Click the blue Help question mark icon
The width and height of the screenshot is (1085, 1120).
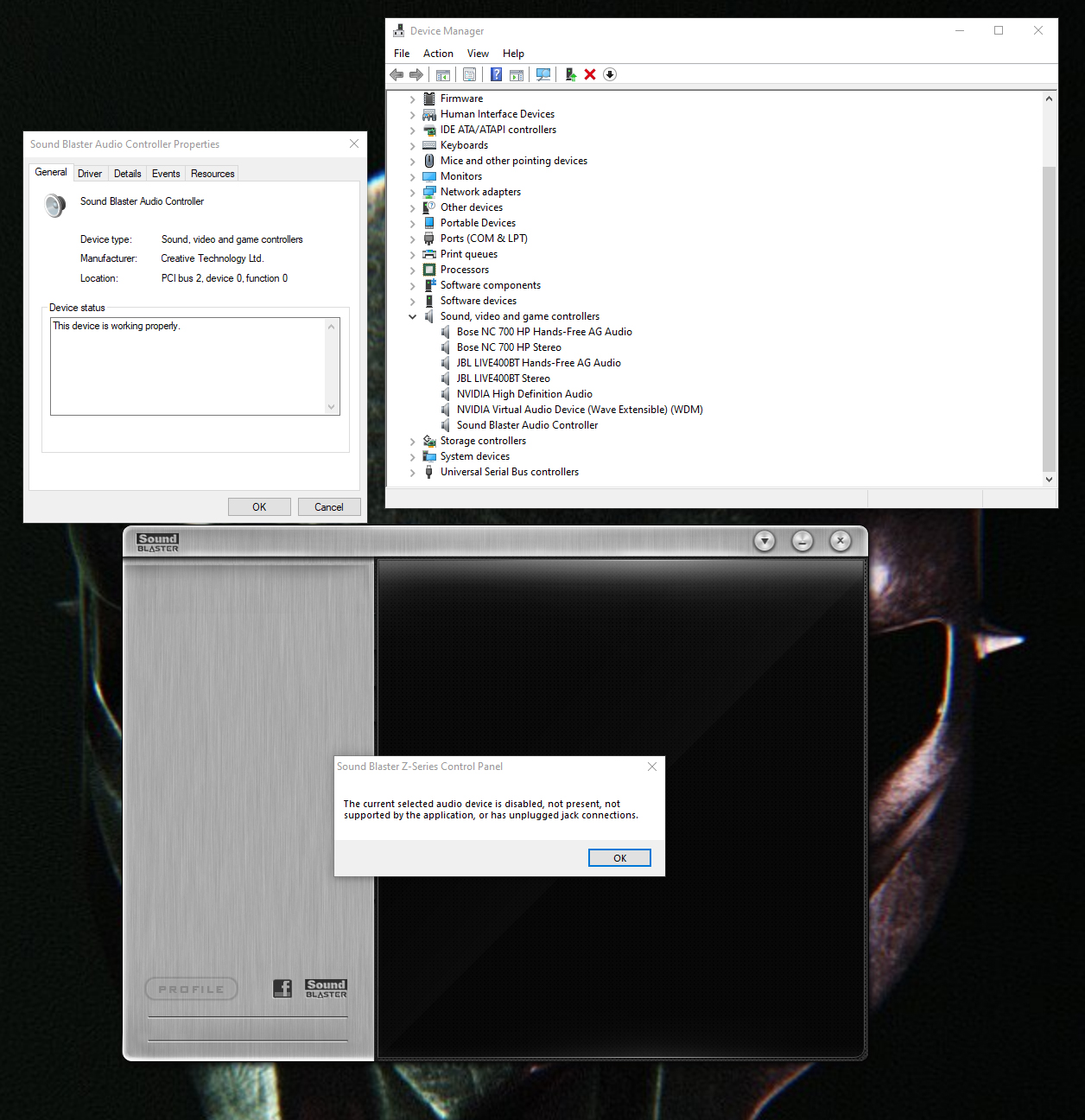pos(497,74)
